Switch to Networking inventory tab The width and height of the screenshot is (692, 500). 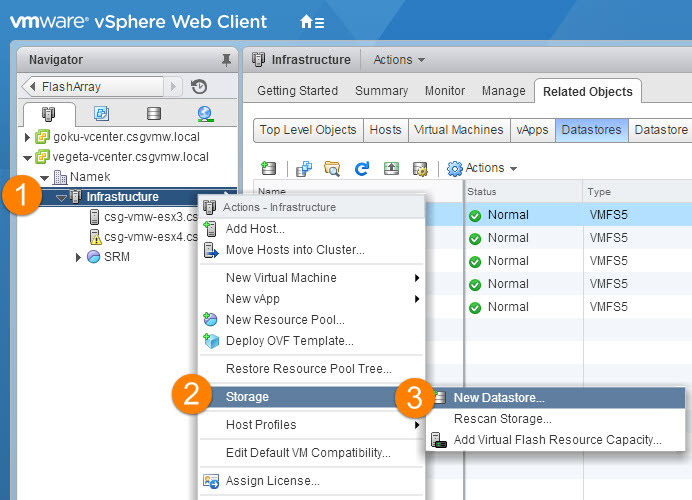[x=205, y=114]
